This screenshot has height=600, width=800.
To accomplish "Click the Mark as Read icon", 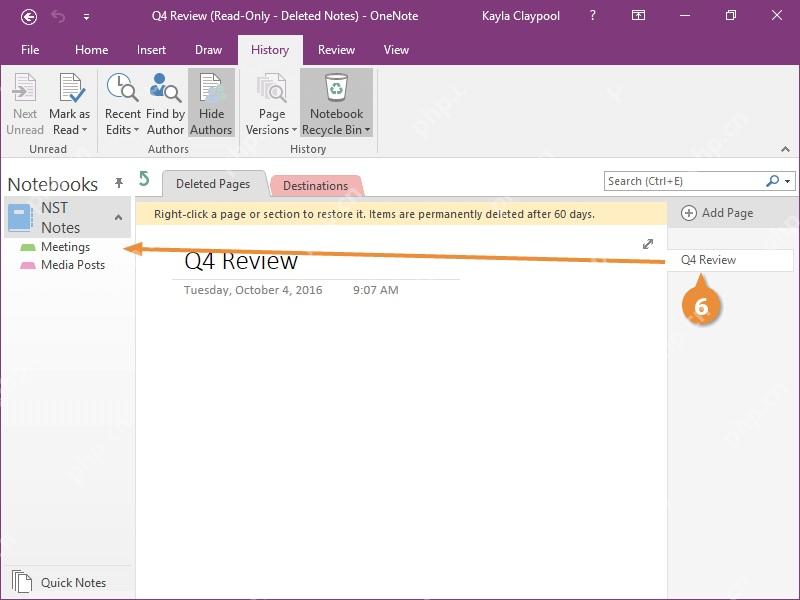I will [71, 88].
